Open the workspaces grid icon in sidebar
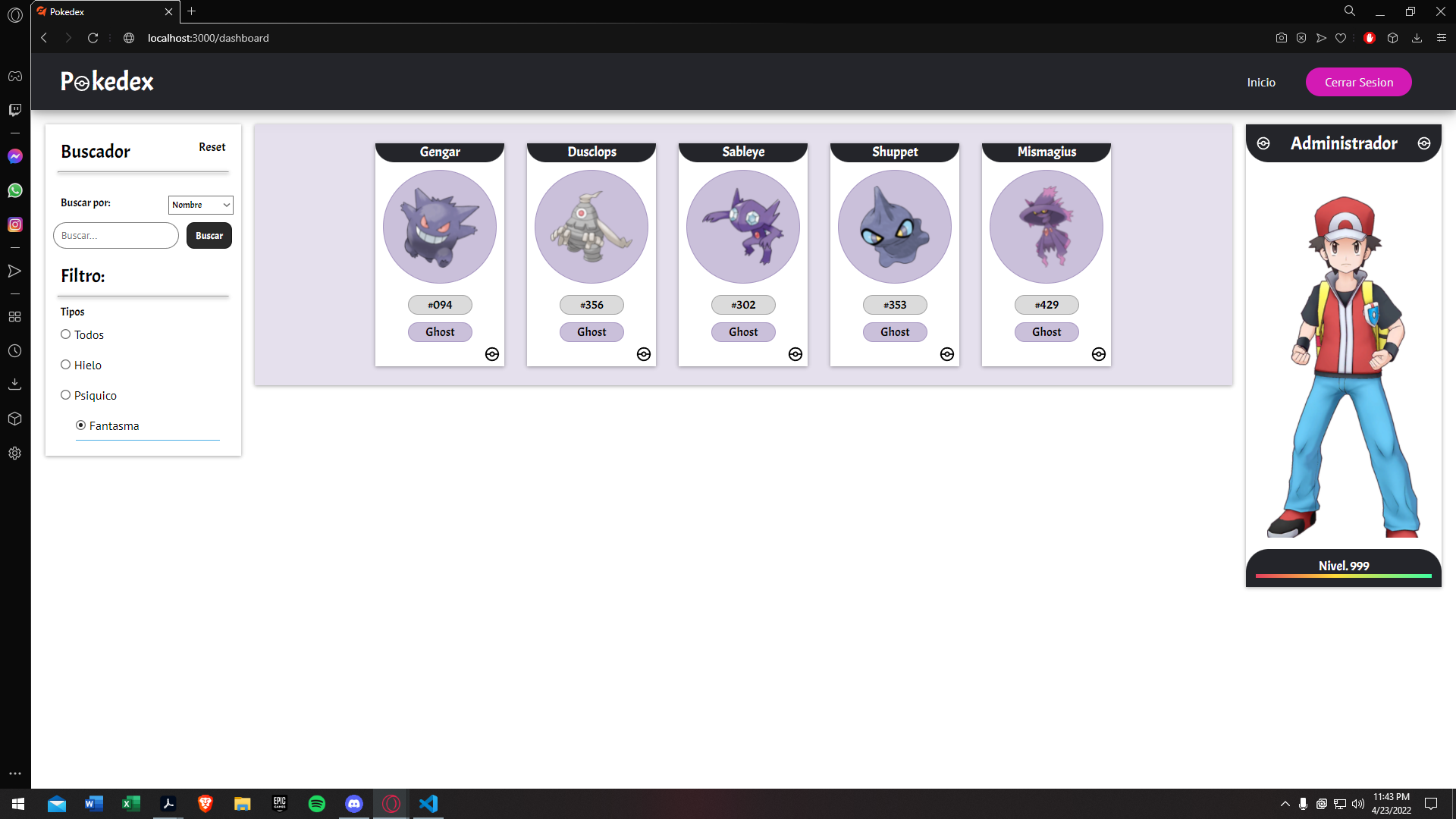 15,317
